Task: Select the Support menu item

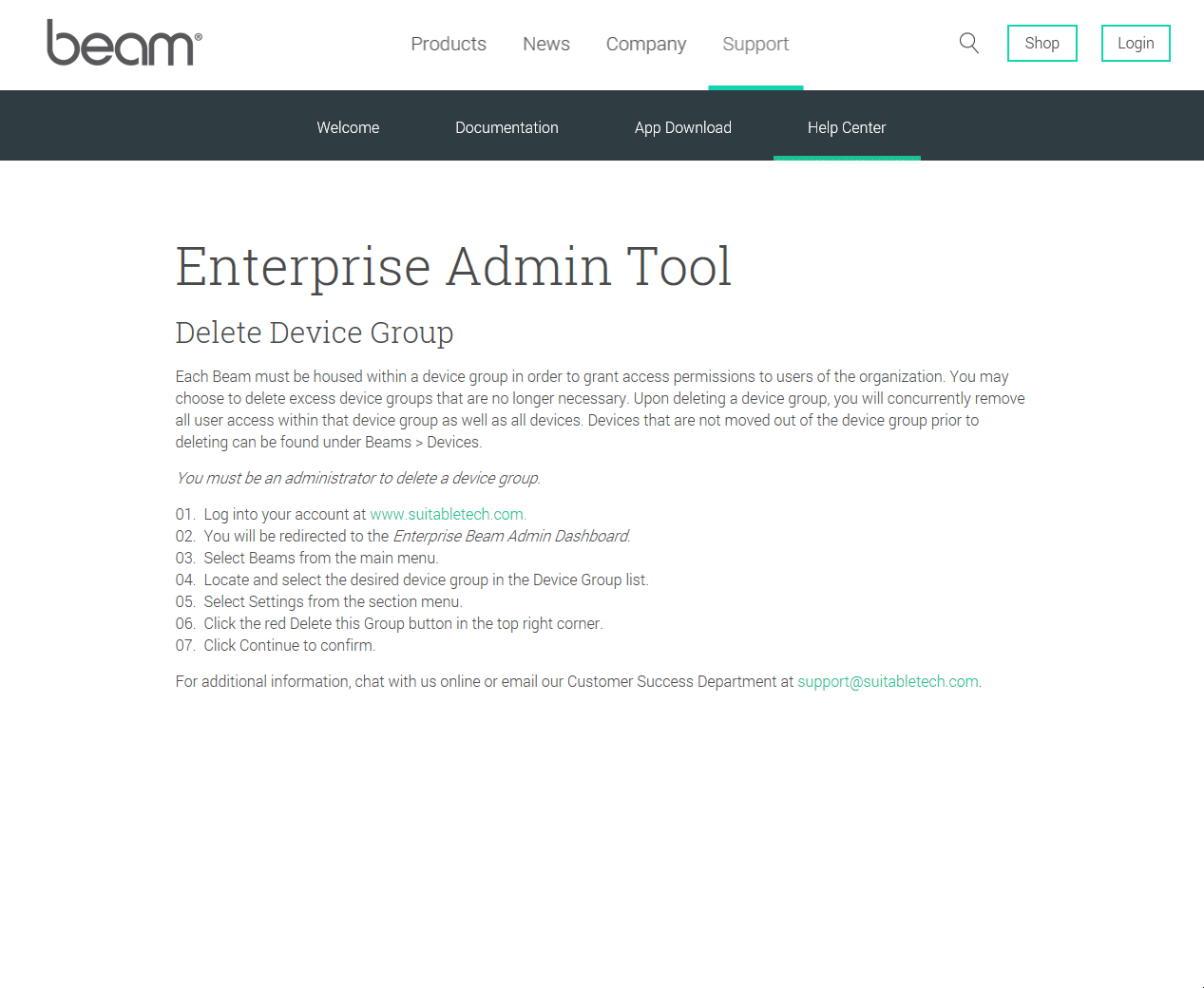Action: 755,44
